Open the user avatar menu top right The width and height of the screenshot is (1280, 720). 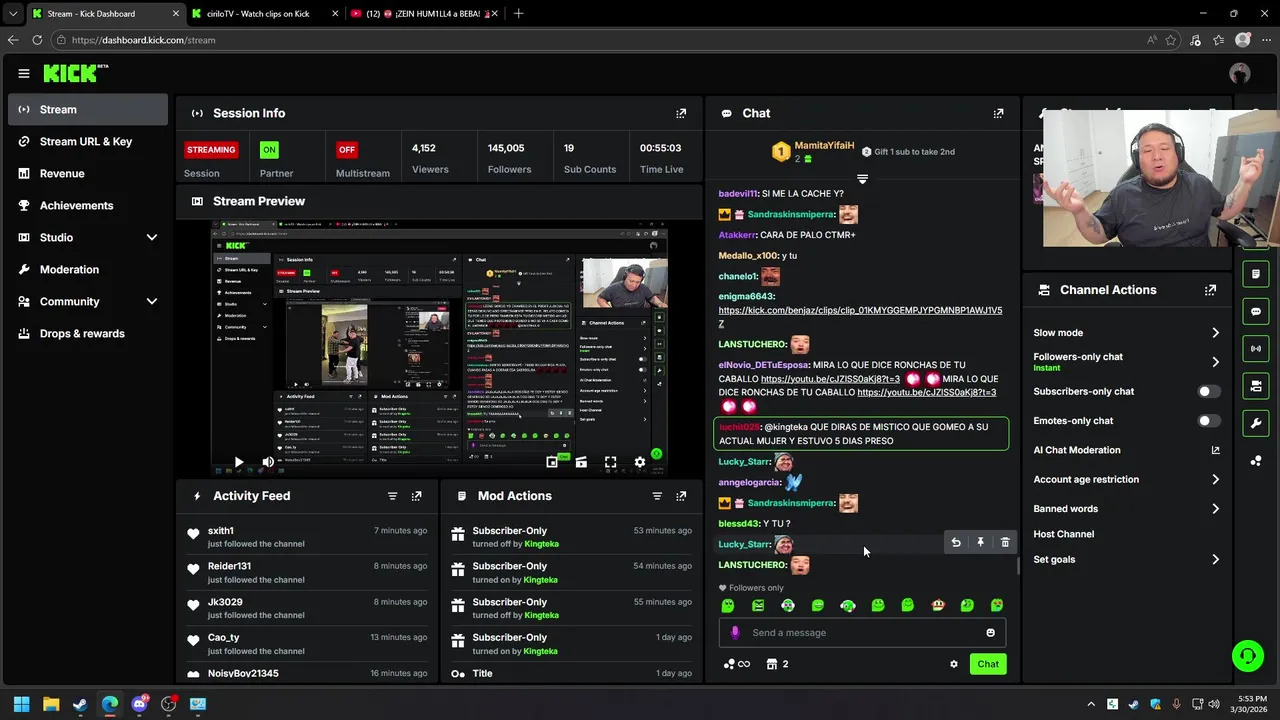pyautogui.click(x=1240, y=73)
